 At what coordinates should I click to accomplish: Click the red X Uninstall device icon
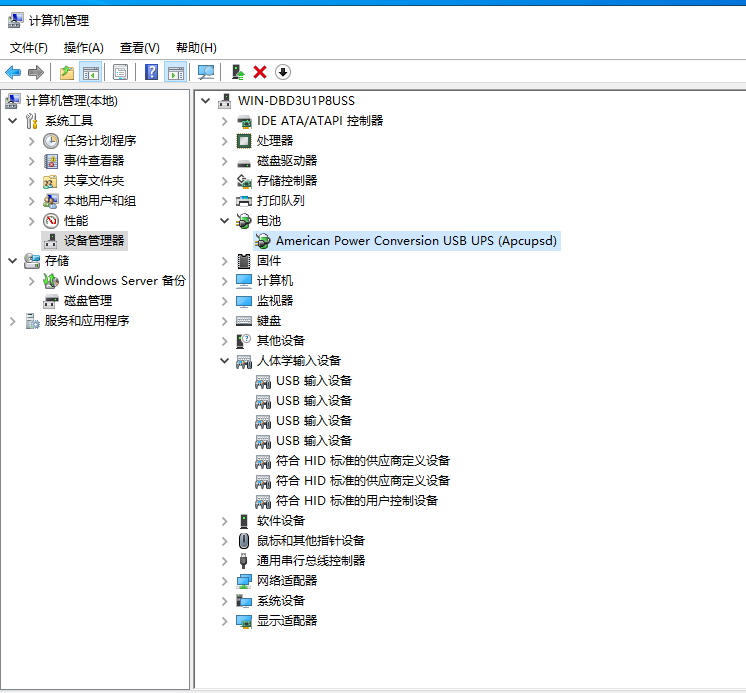point(260,72)
